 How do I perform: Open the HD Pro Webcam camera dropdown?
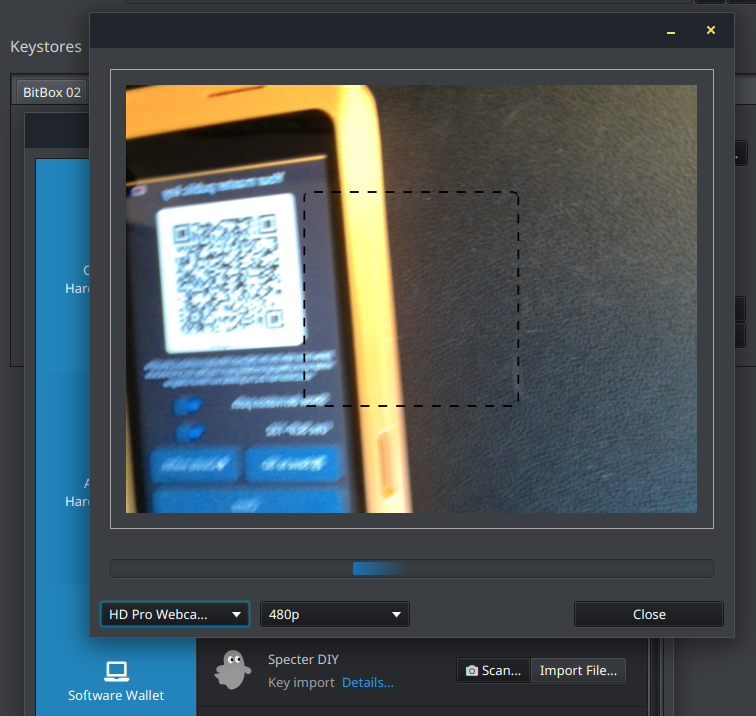point(175,614)
